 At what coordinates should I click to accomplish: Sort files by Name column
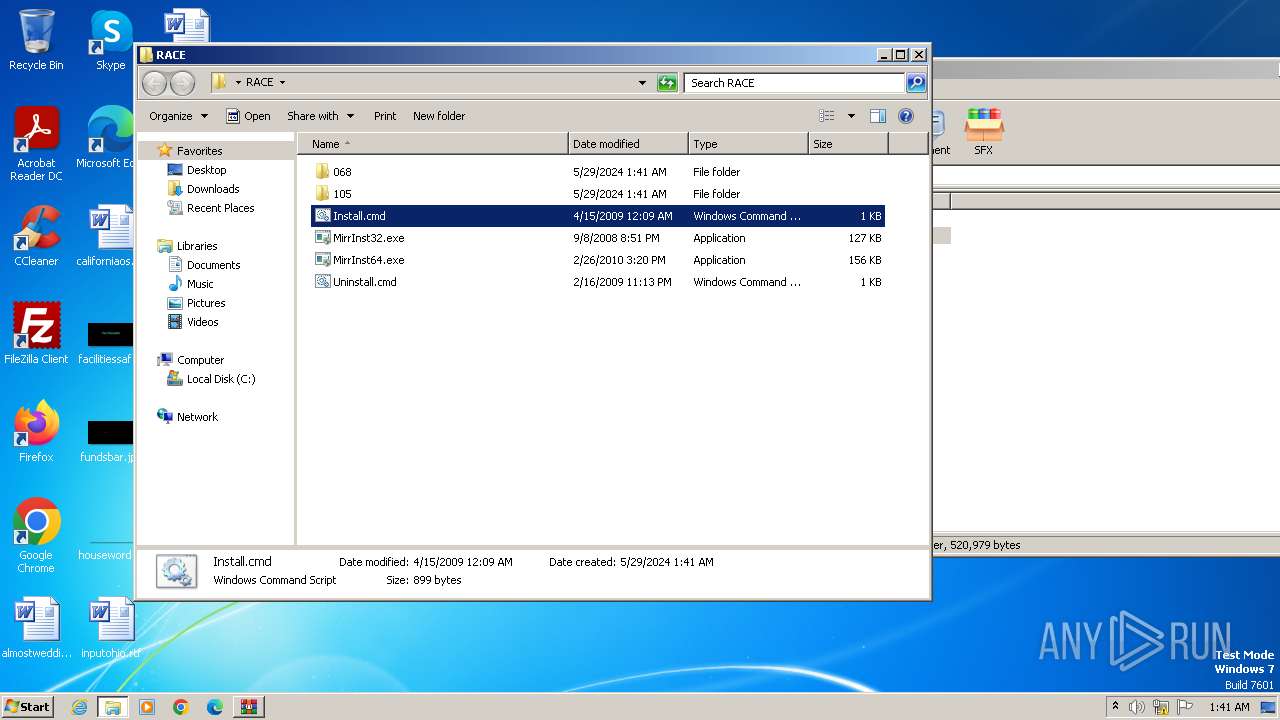click(x=433, y=144)
